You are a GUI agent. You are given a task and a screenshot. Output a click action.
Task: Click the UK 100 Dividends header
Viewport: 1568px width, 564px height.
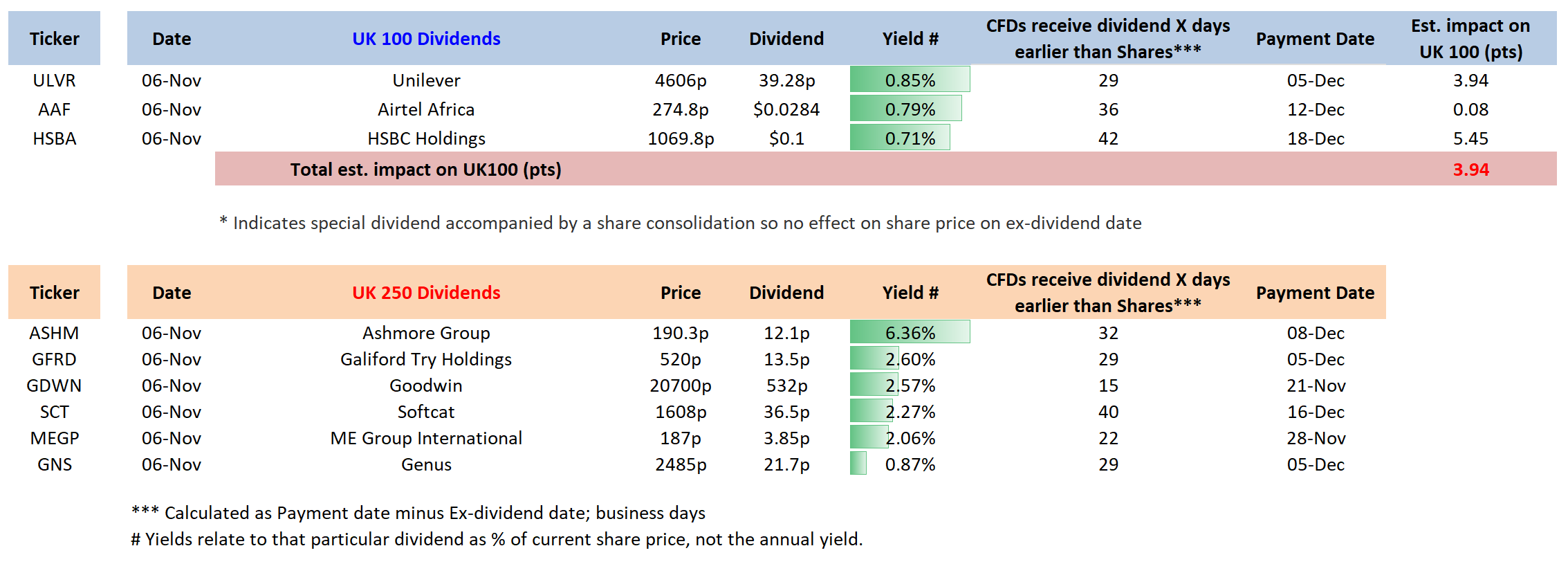426,39
